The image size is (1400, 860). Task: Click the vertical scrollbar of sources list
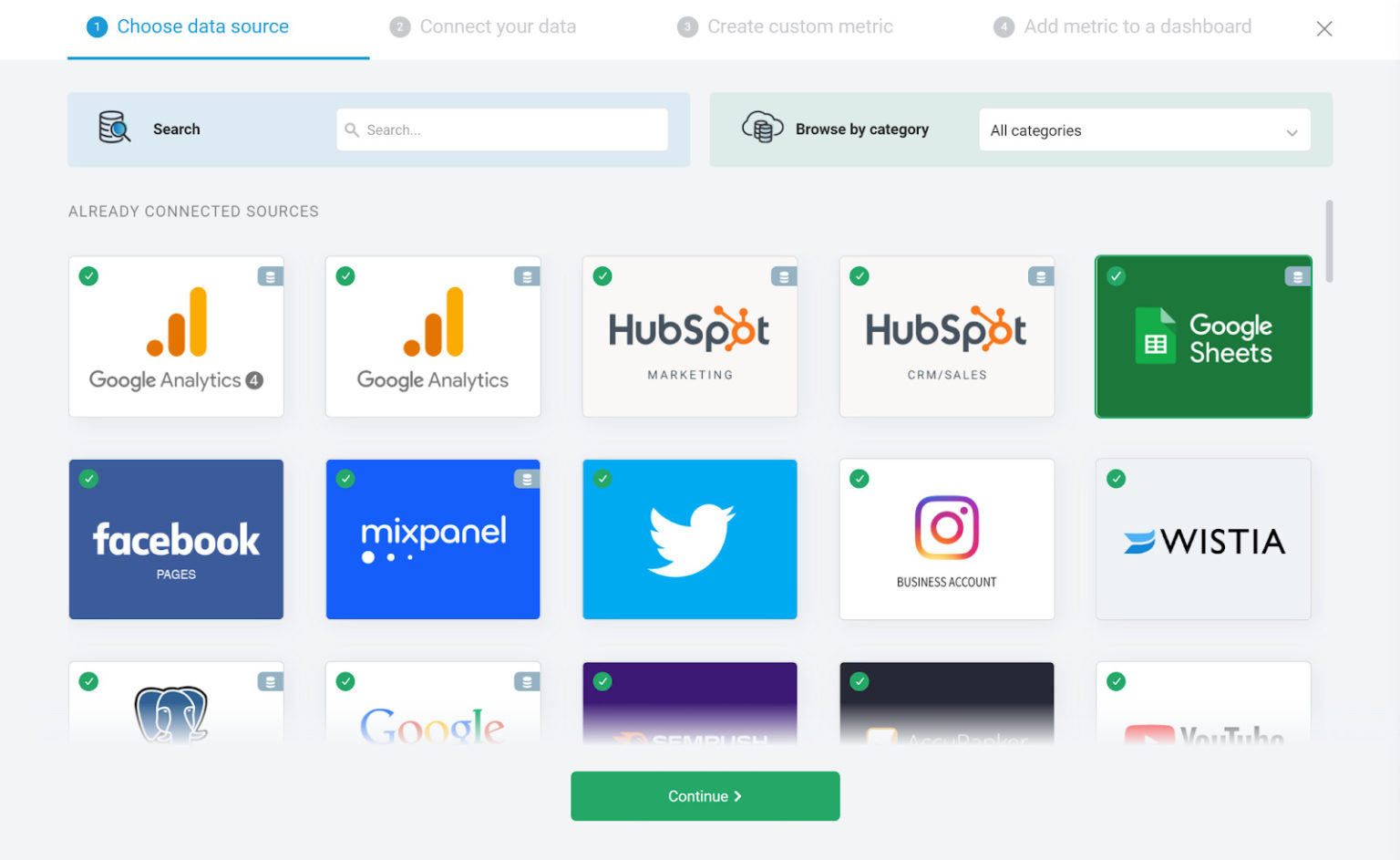click(x=1329, y=242)
